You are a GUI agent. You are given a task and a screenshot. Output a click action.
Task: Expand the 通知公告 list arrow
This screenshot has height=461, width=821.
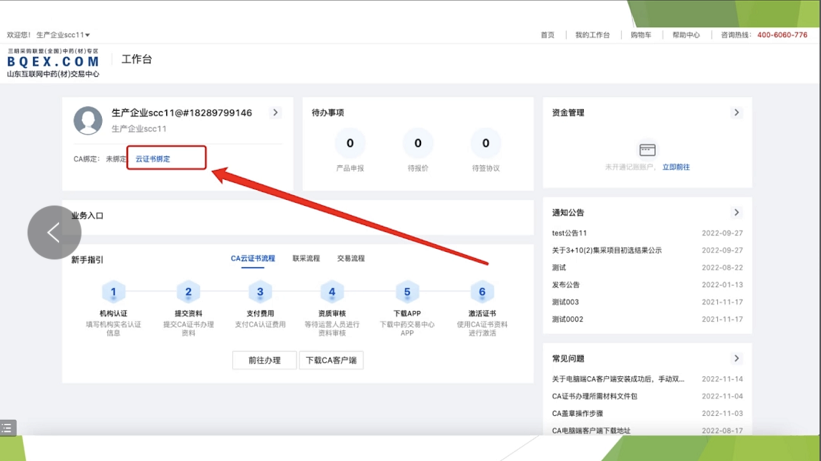tap(737, 212)
